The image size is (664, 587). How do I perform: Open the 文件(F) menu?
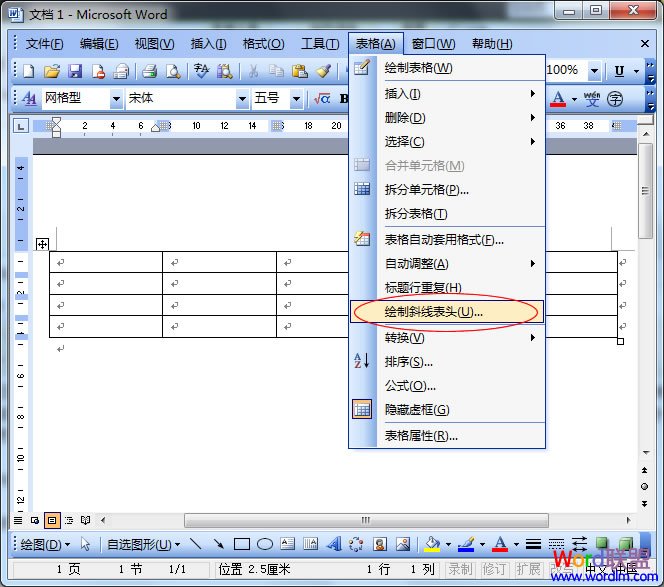[x=44, y=44]
